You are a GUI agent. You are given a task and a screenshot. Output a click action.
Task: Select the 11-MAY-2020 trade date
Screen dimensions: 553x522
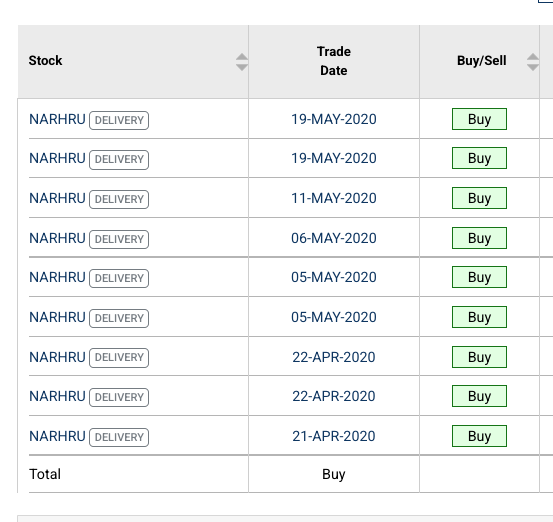(334, 198)
